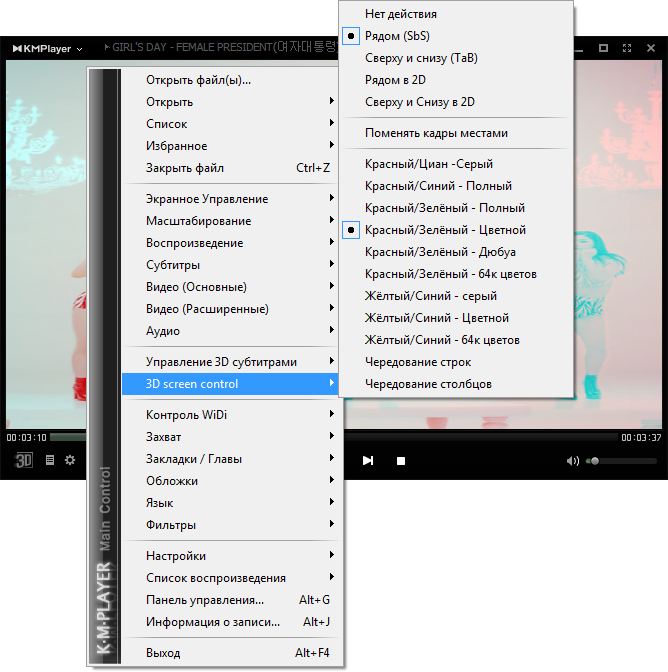Image resolution: width=668 pixels, height=672 pixels.
Task: Expand Видео (Основные) submenu
Action: click(x=231, y=287)
